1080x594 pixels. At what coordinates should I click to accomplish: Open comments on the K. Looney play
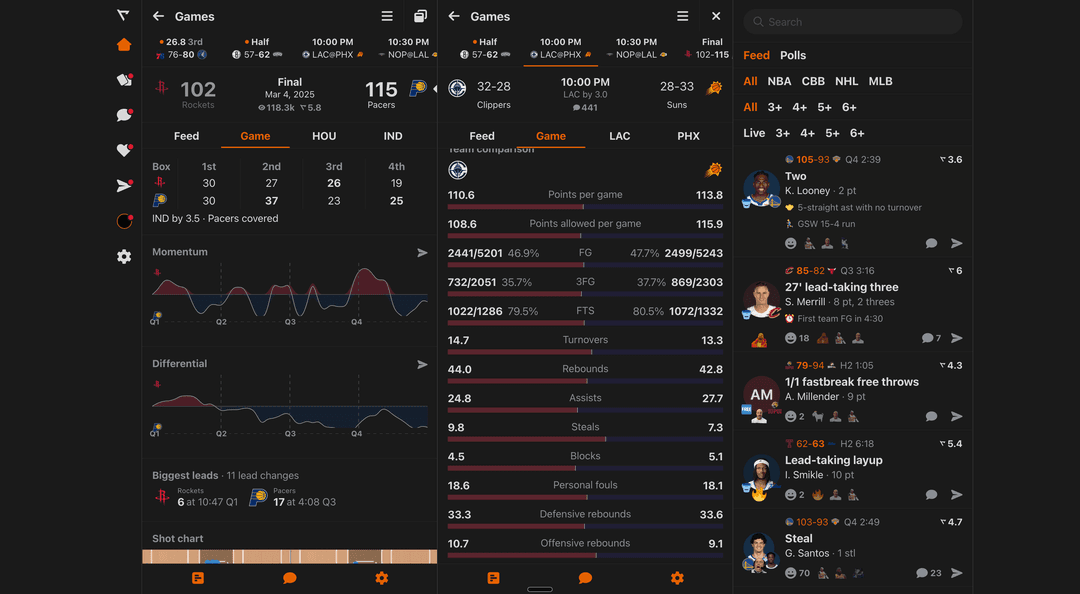click(x=931, y=243)
